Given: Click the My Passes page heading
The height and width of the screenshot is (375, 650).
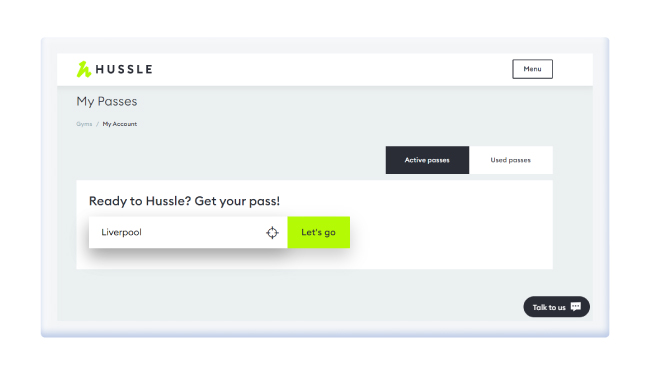Looking at the screenshot, I should pos(107,102).
